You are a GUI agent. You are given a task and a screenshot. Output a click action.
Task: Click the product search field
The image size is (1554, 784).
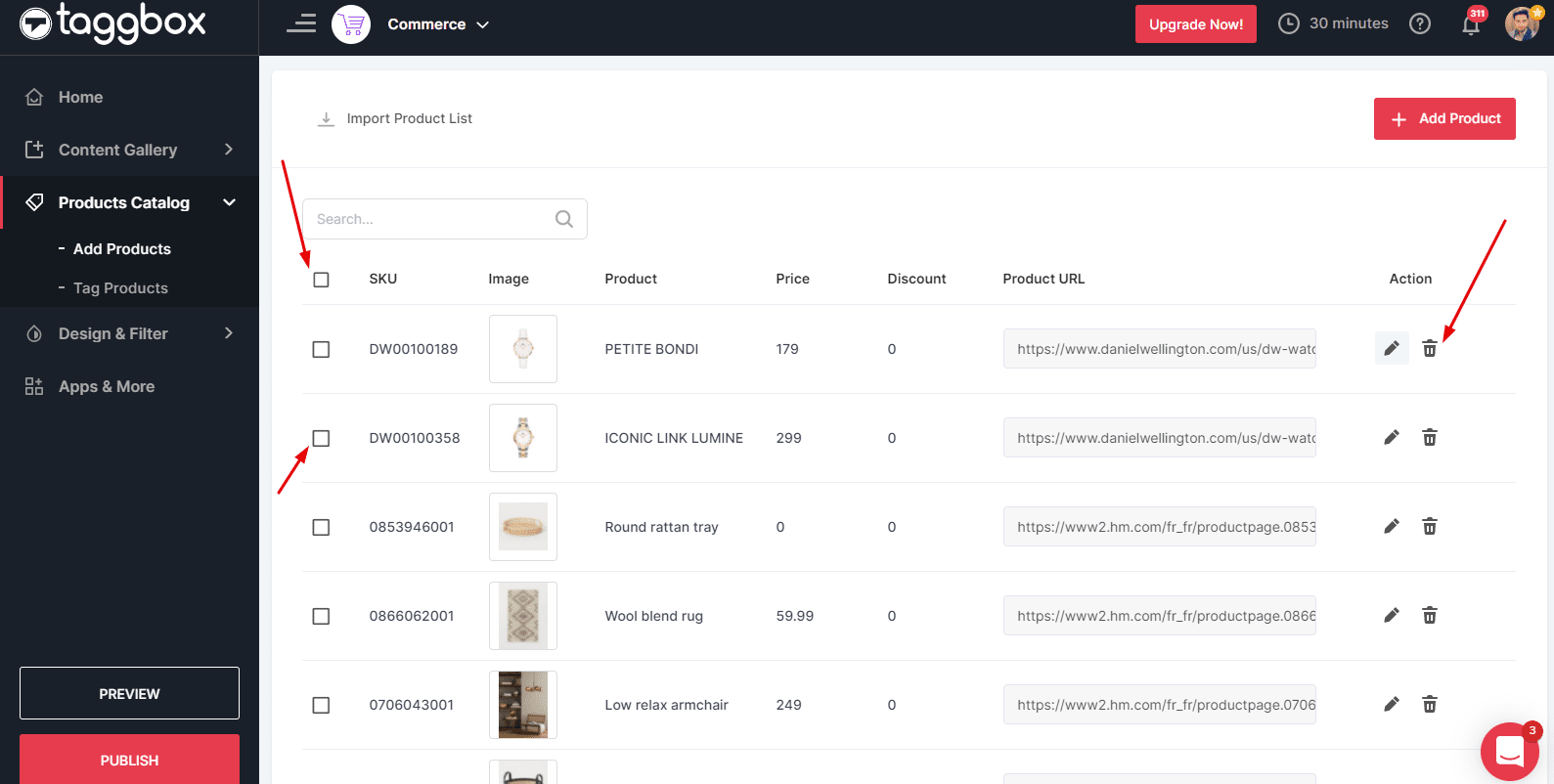pos(430,219)
